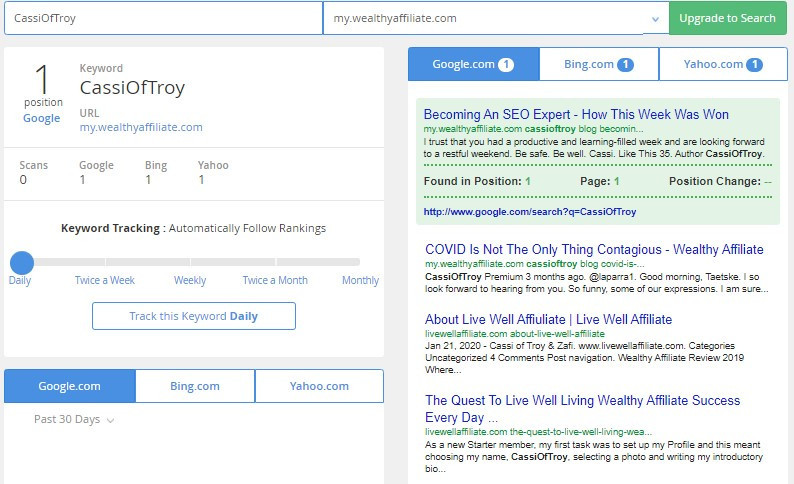The width and height of the screenshot is (794, 484).
Task: Set tracking frequency to Daily label
Action: (20, 280)
